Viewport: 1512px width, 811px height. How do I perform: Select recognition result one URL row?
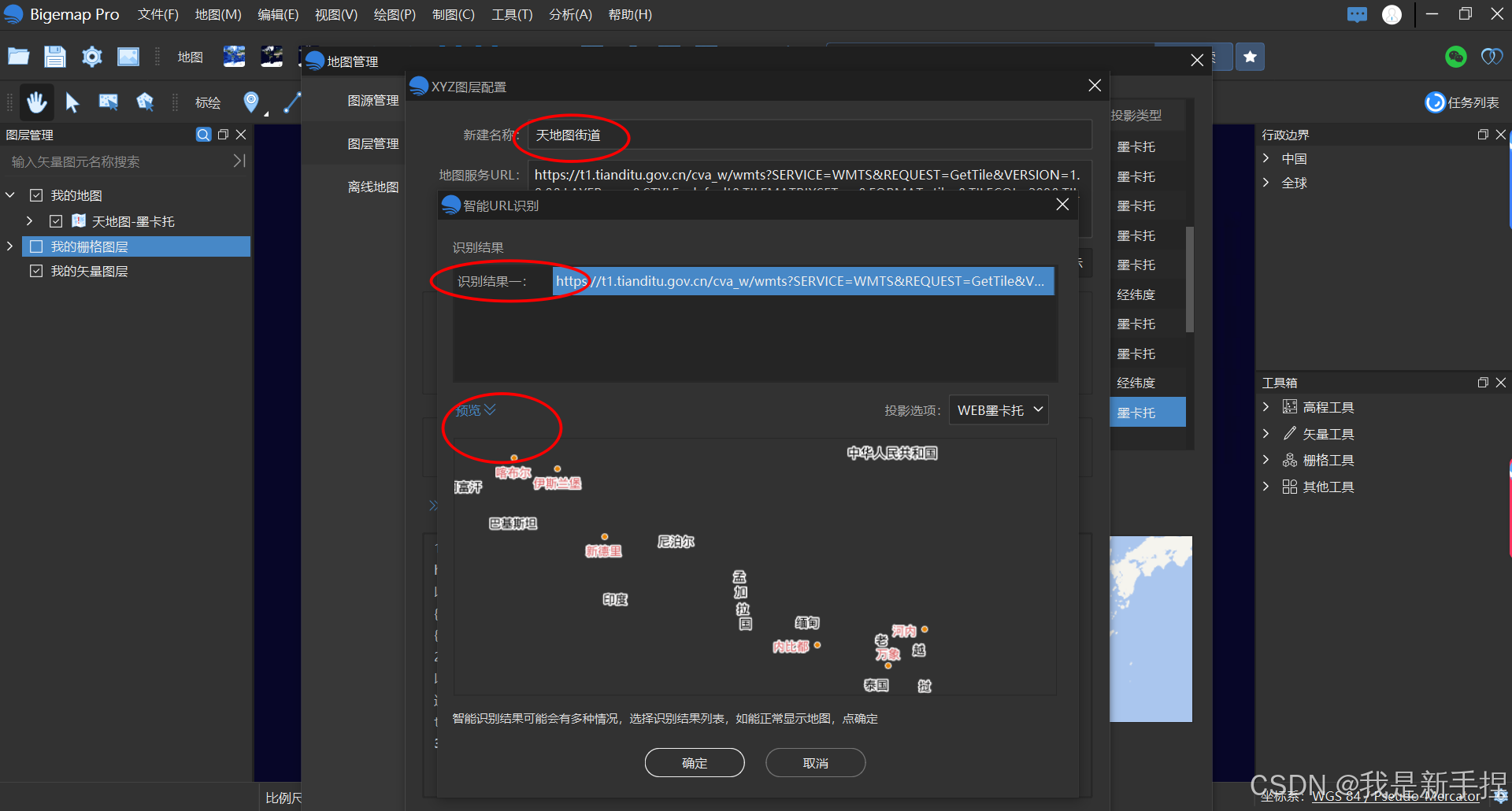pos(803,281)
